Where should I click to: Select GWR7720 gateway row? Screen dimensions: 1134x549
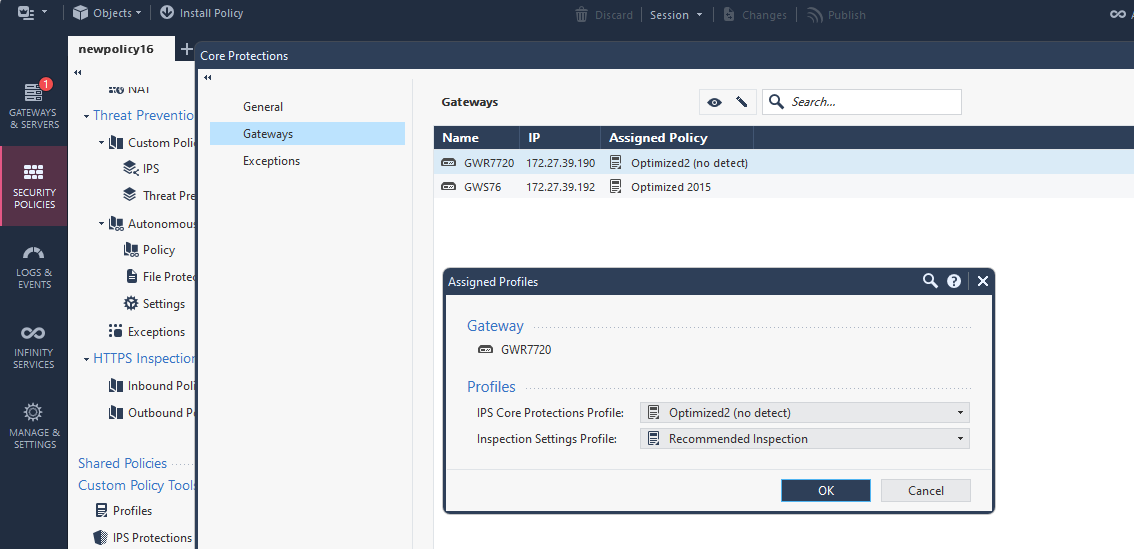pos(784,163)
